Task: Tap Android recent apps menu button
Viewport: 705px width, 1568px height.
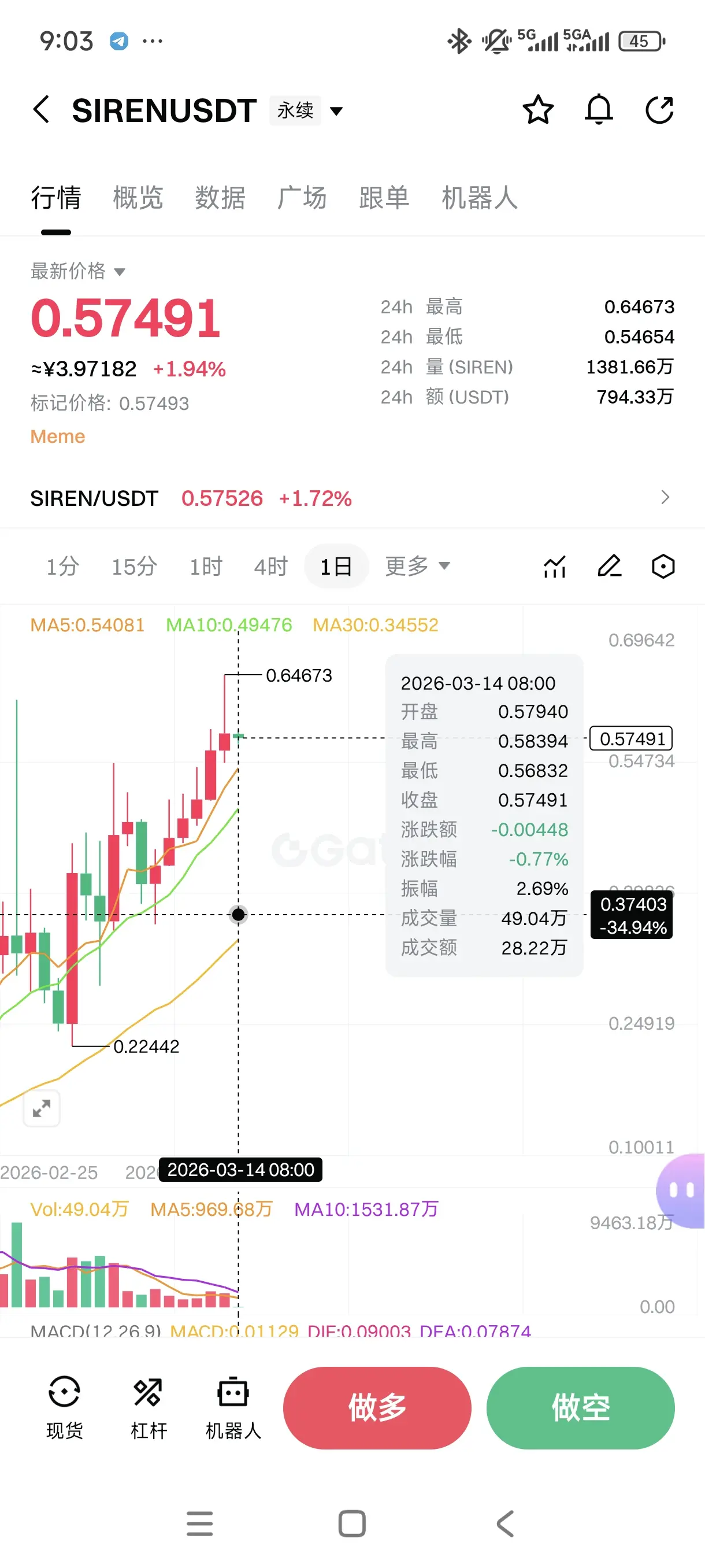Action: pos(200,1523)
